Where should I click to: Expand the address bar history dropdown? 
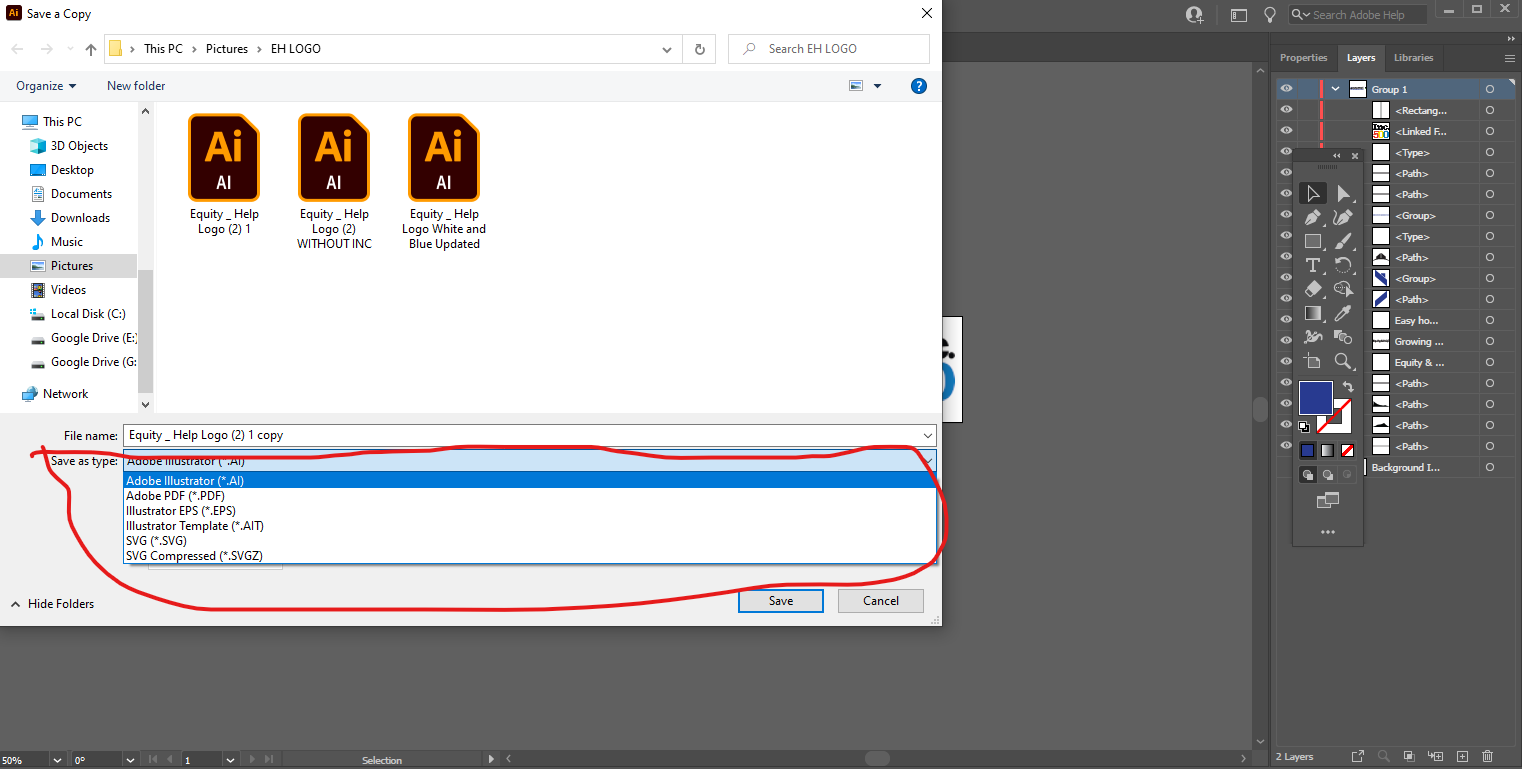[x=667, y=49]
